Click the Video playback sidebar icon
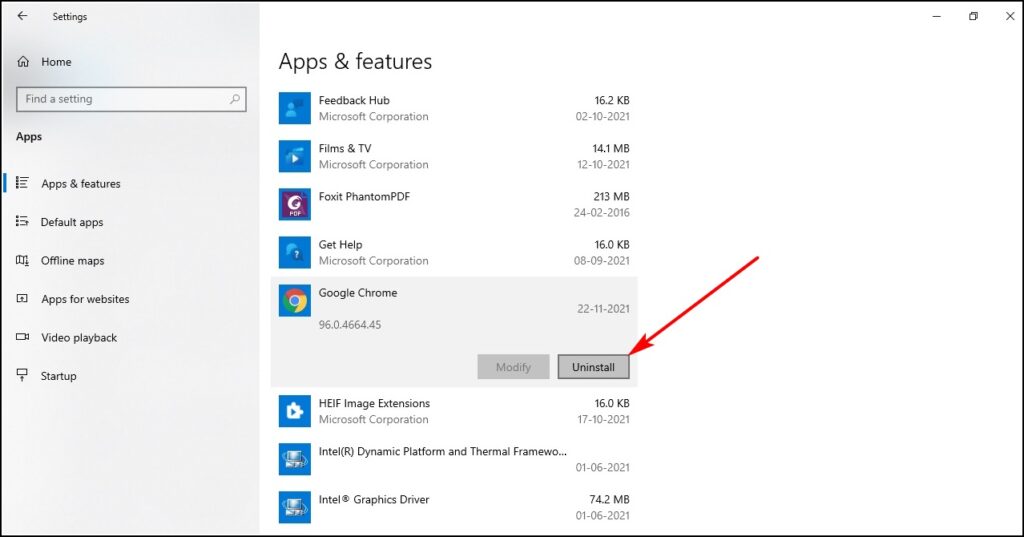The width and height of the screenshot is (1024, 537). pyautogui.click(x=22, y=337)
